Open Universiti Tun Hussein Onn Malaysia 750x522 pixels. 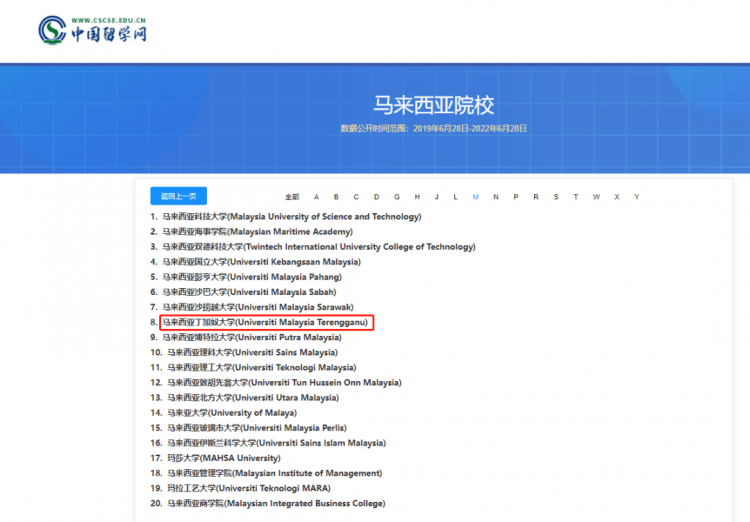coord(284,383)
